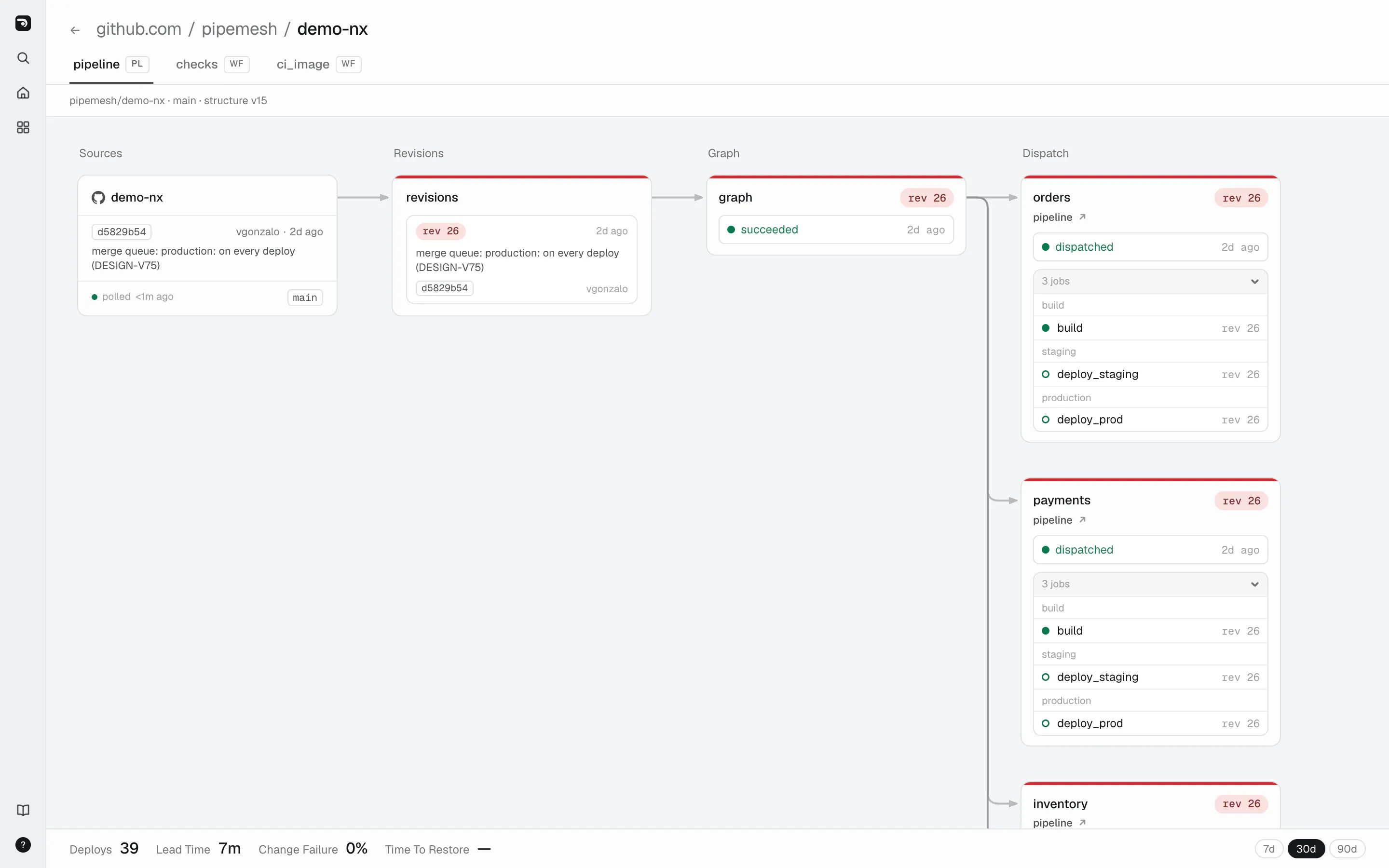This screenshot has width=1389, height=868.
Task: Click the Deploys 39 metric
Action: [104, 849]
